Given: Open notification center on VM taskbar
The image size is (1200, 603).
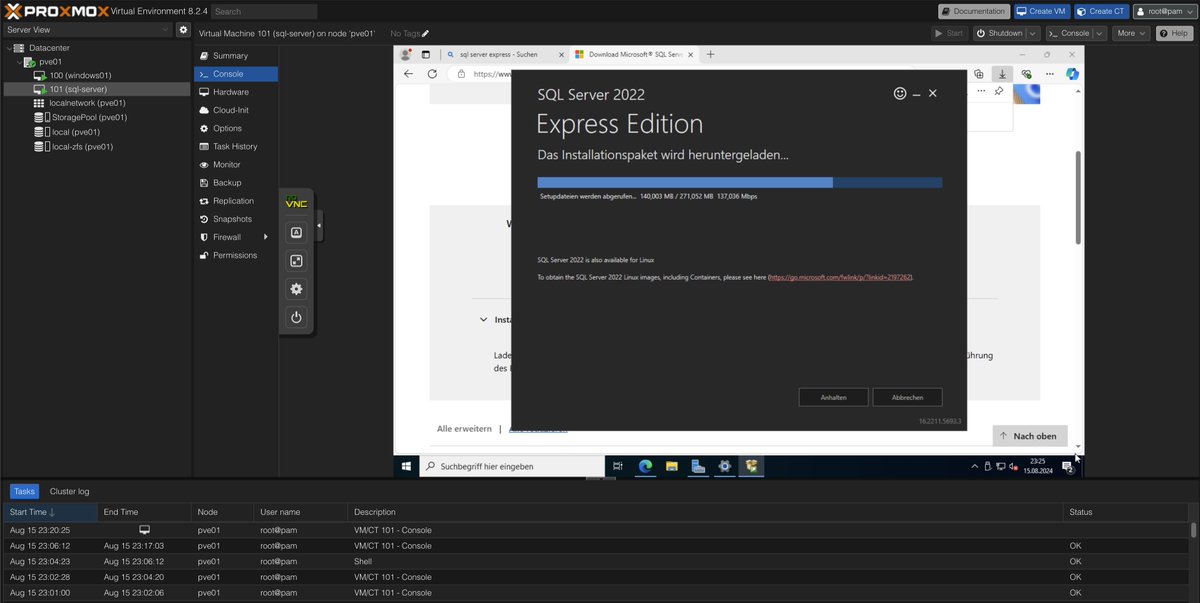Looking at the screenshot, I should click(x=1068, y=466).
